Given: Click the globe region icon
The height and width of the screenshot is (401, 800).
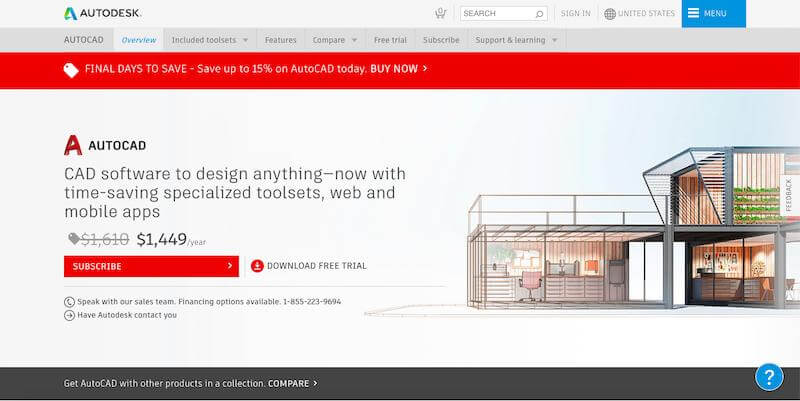Looking at the screenshot, I should tap(610, 14).
